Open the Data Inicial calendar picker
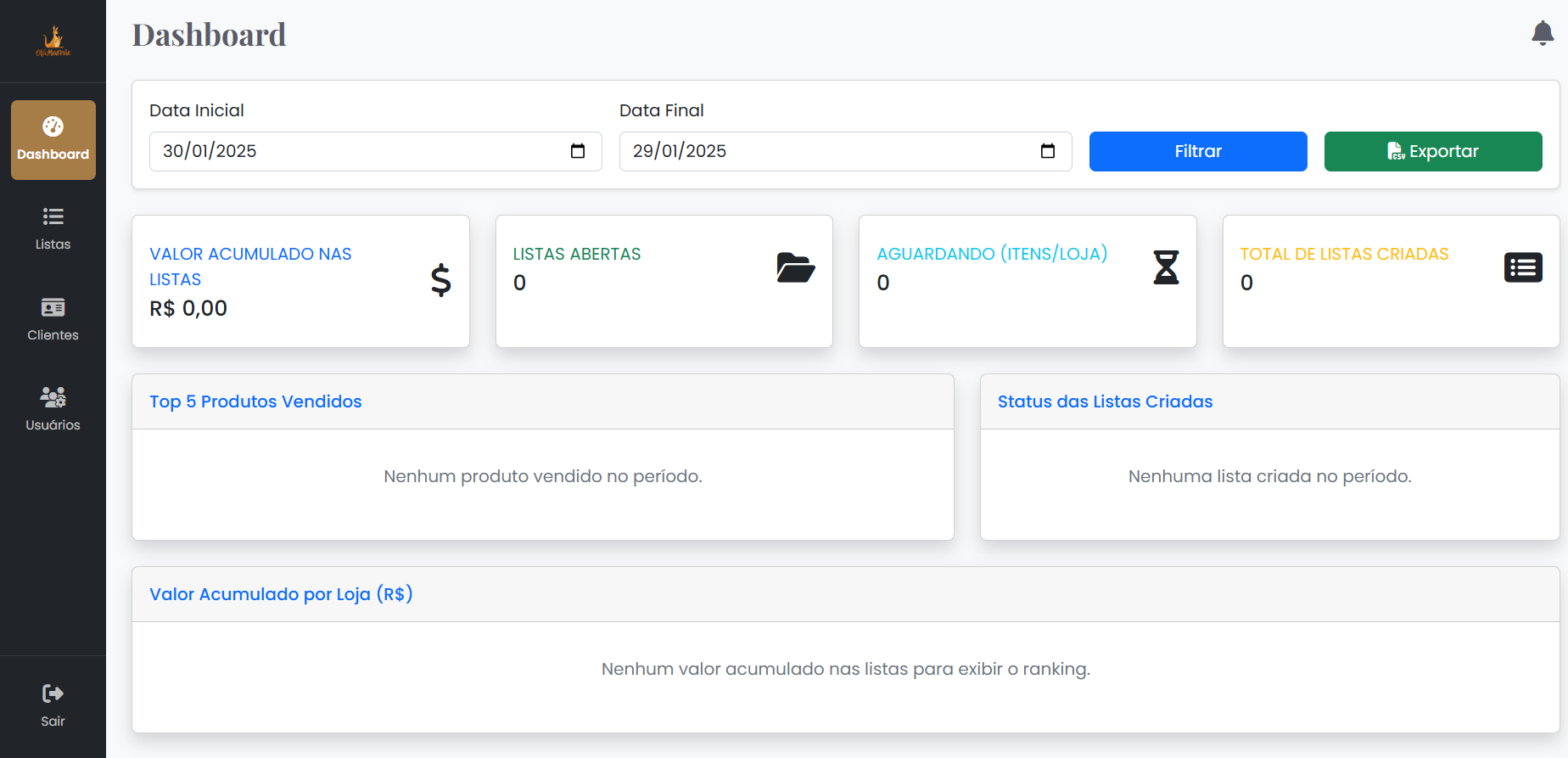The height and width of the screenshot is (758, 1568). coord(578,151)
